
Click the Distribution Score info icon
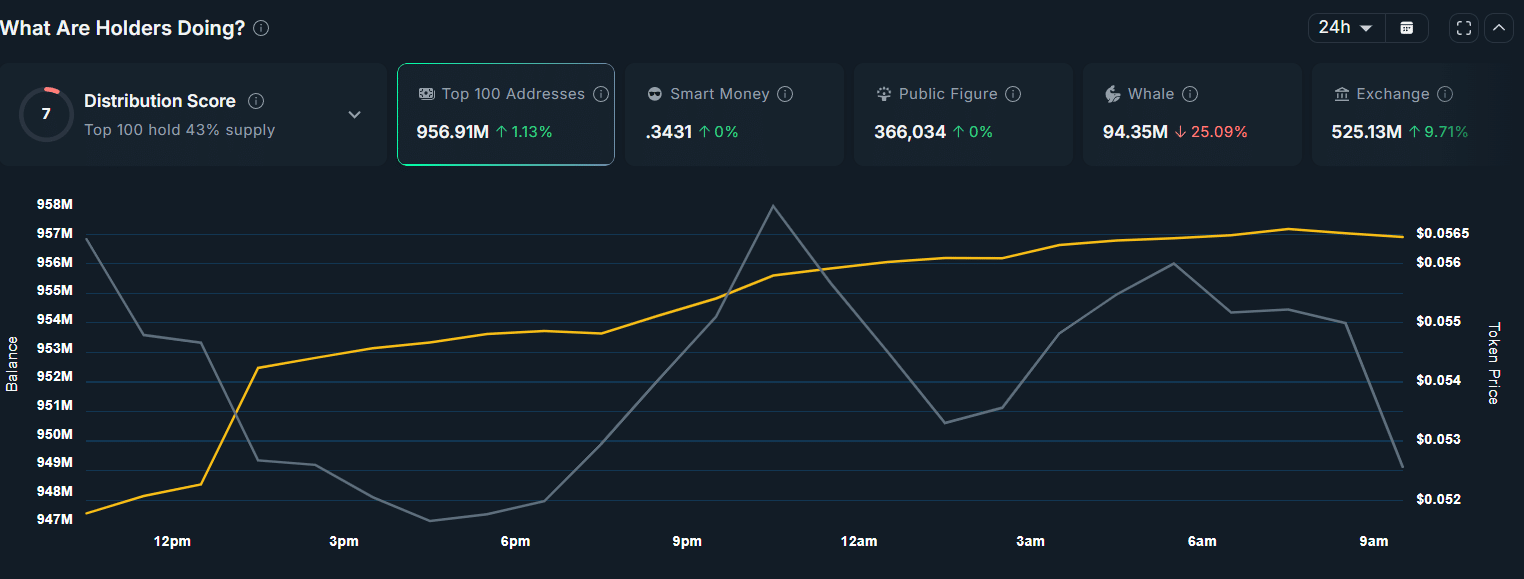click(256, 101)
